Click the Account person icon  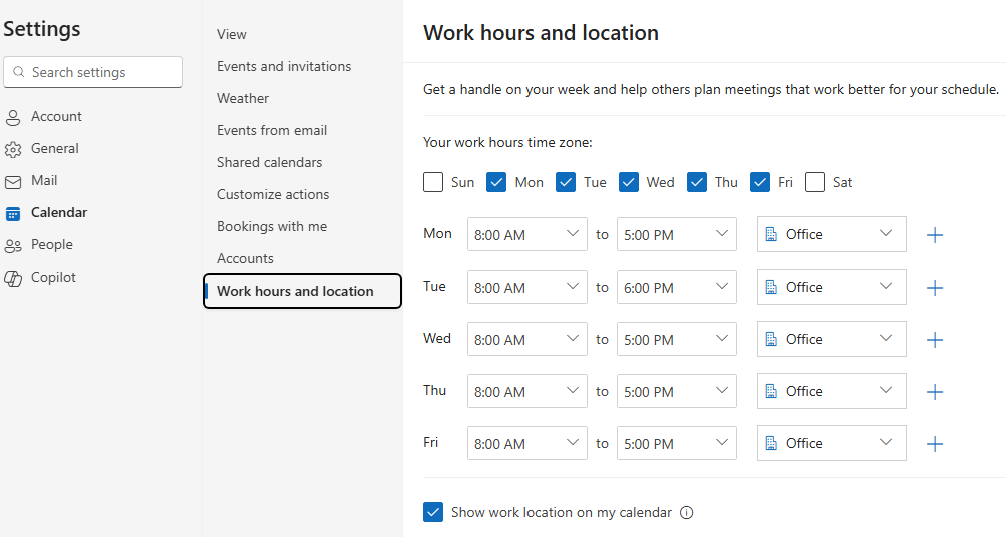[13, 117]
